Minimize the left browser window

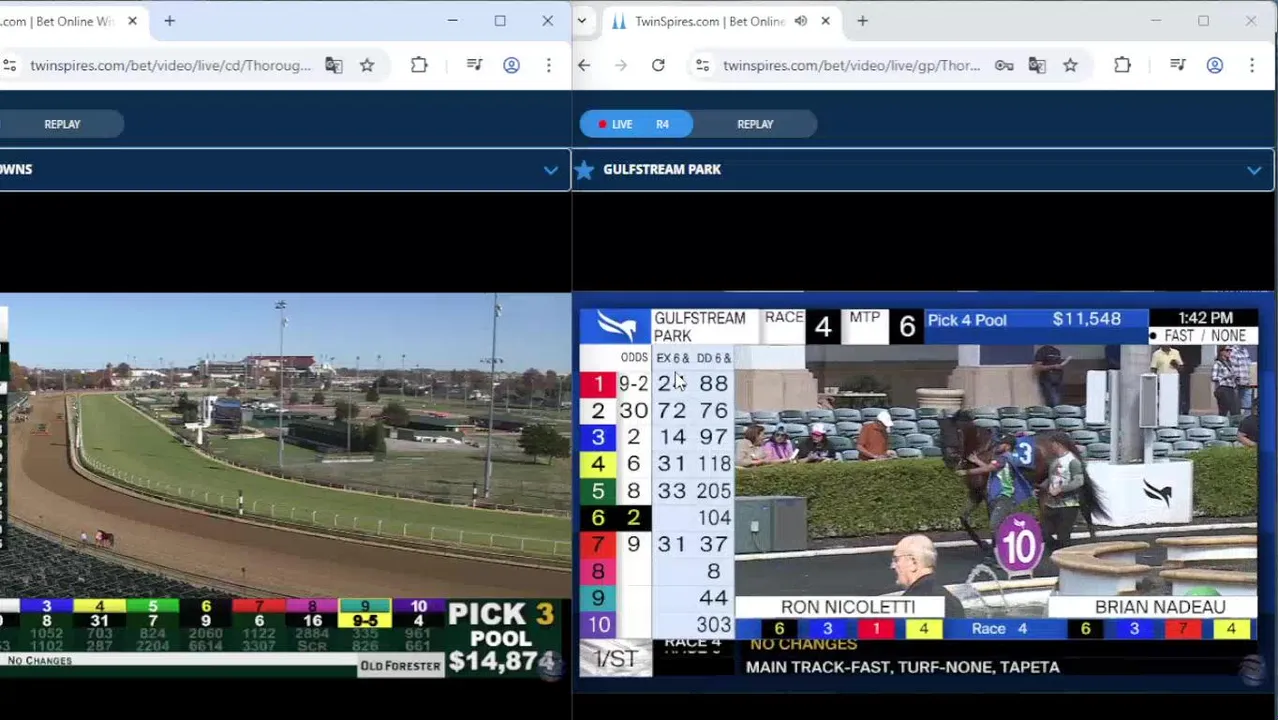click(452, 21)
